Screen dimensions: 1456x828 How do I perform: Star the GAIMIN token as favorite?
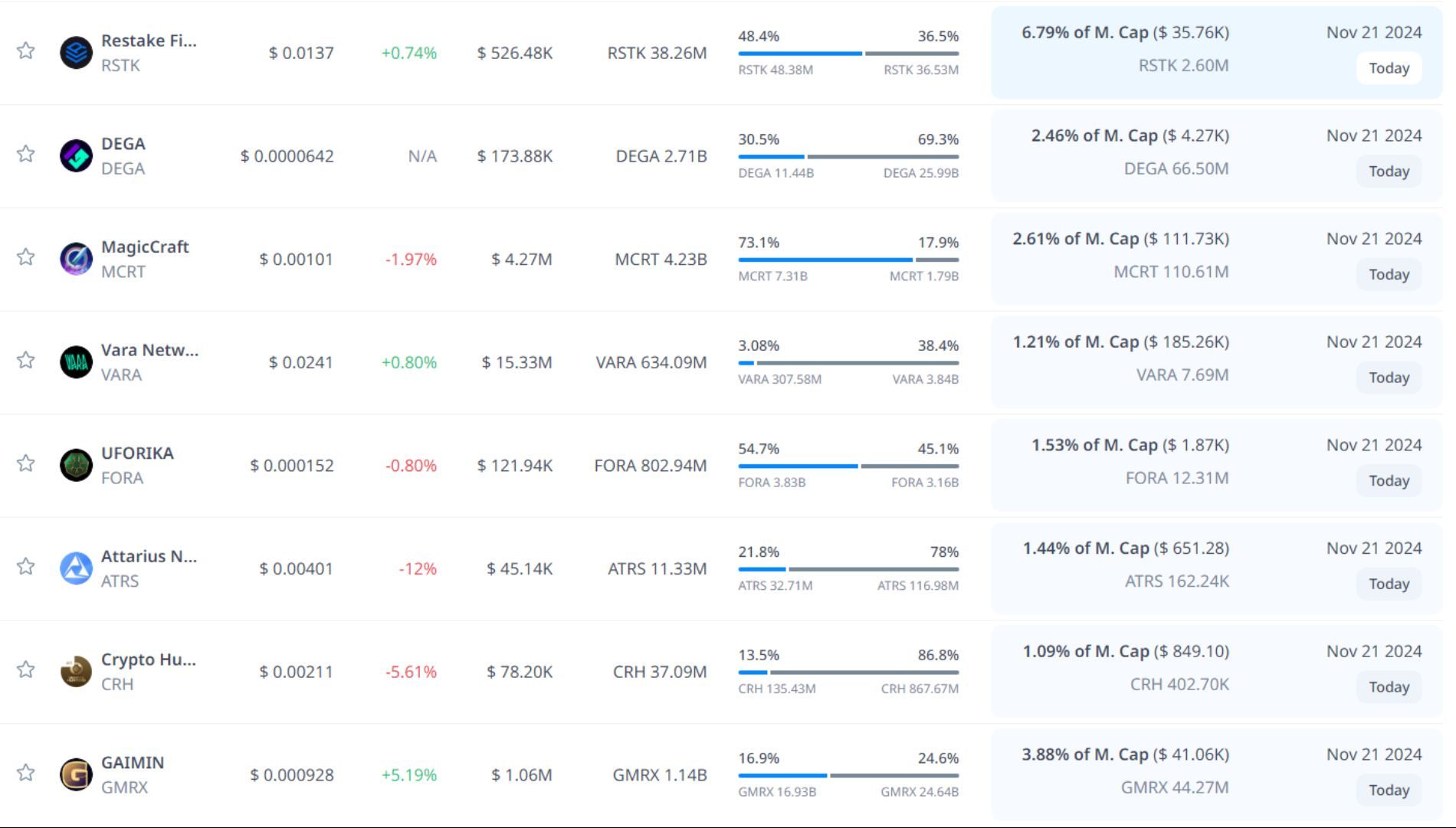click(26, 773)
